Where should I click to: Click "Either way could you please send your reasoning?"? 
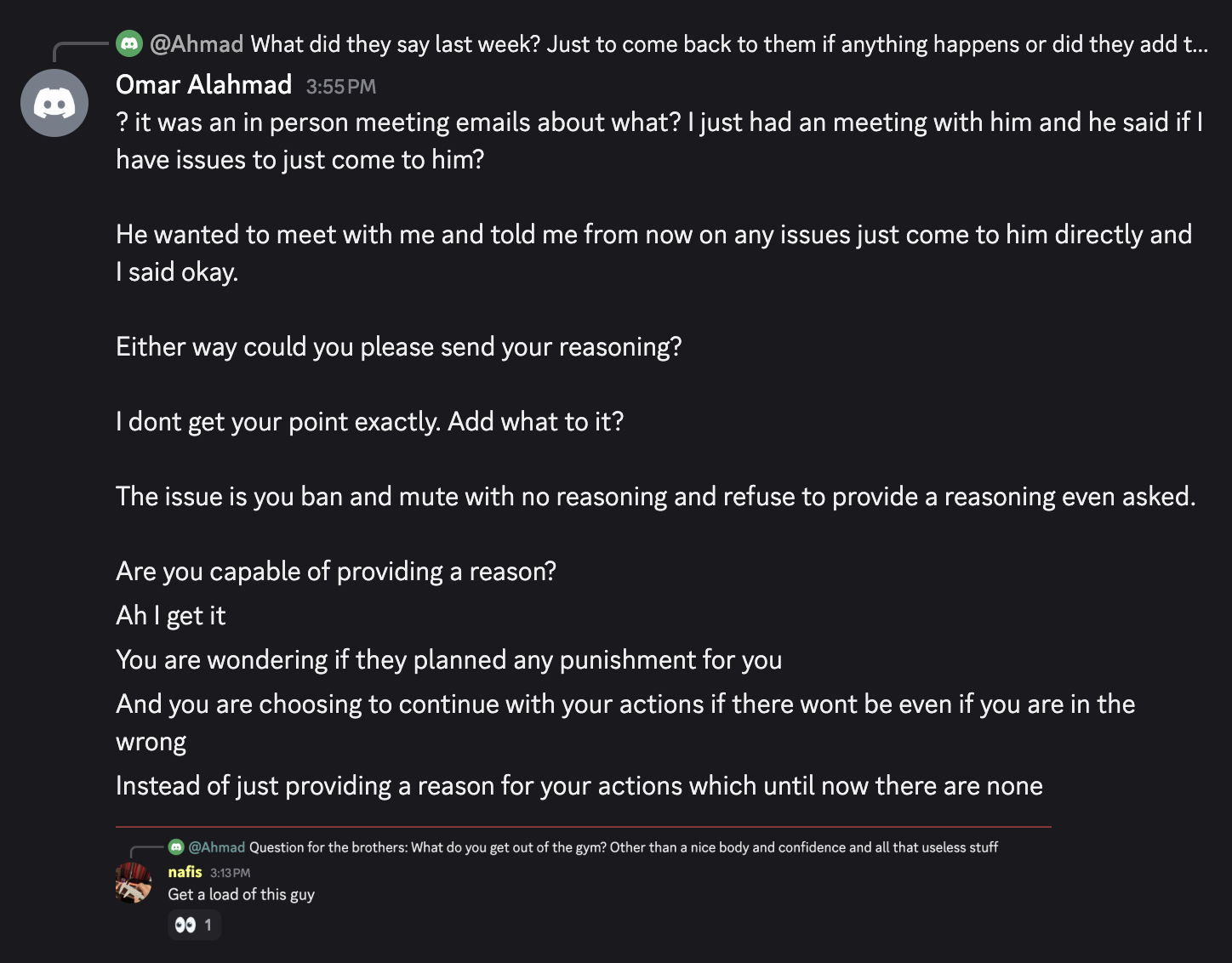pos(398,346)
